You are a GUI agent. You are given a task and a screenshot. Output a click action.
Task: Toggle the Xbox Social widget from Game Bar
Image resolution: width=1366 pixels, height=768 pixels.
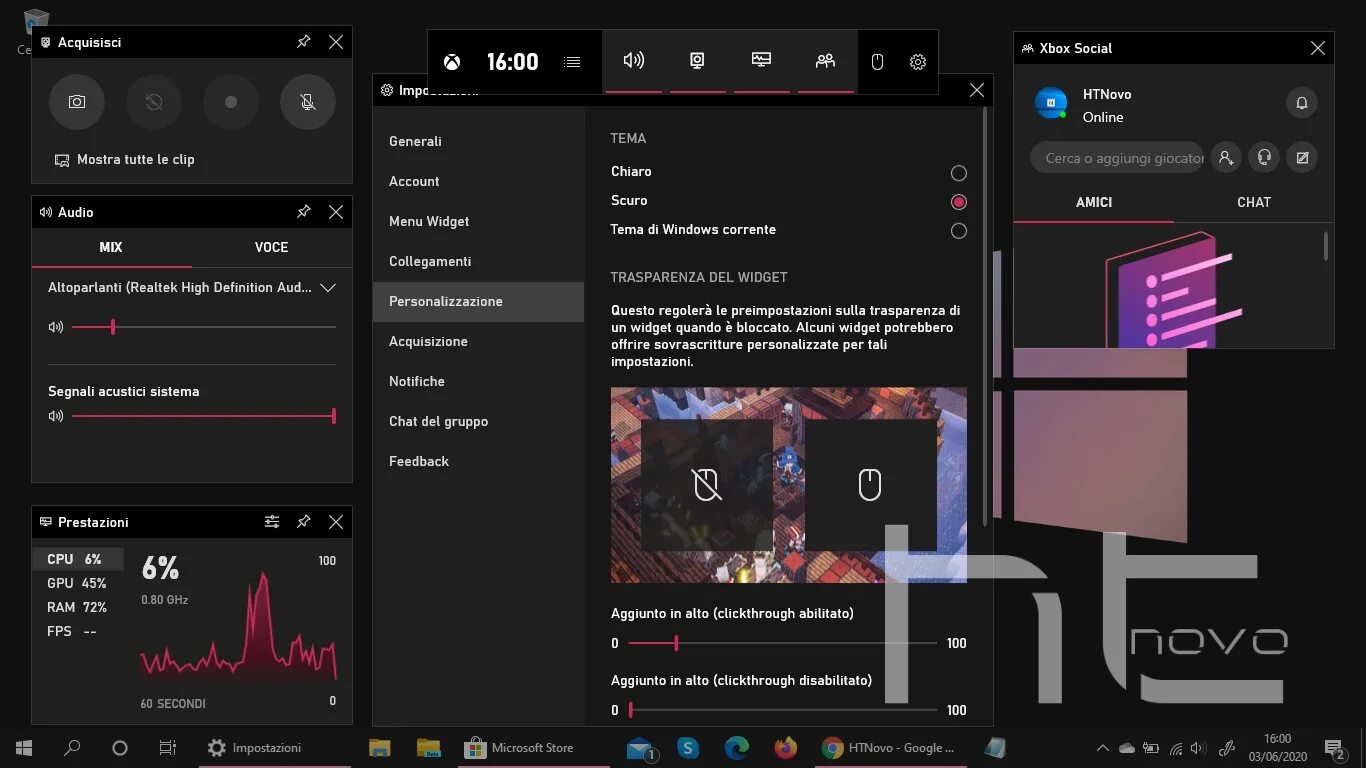826,61
